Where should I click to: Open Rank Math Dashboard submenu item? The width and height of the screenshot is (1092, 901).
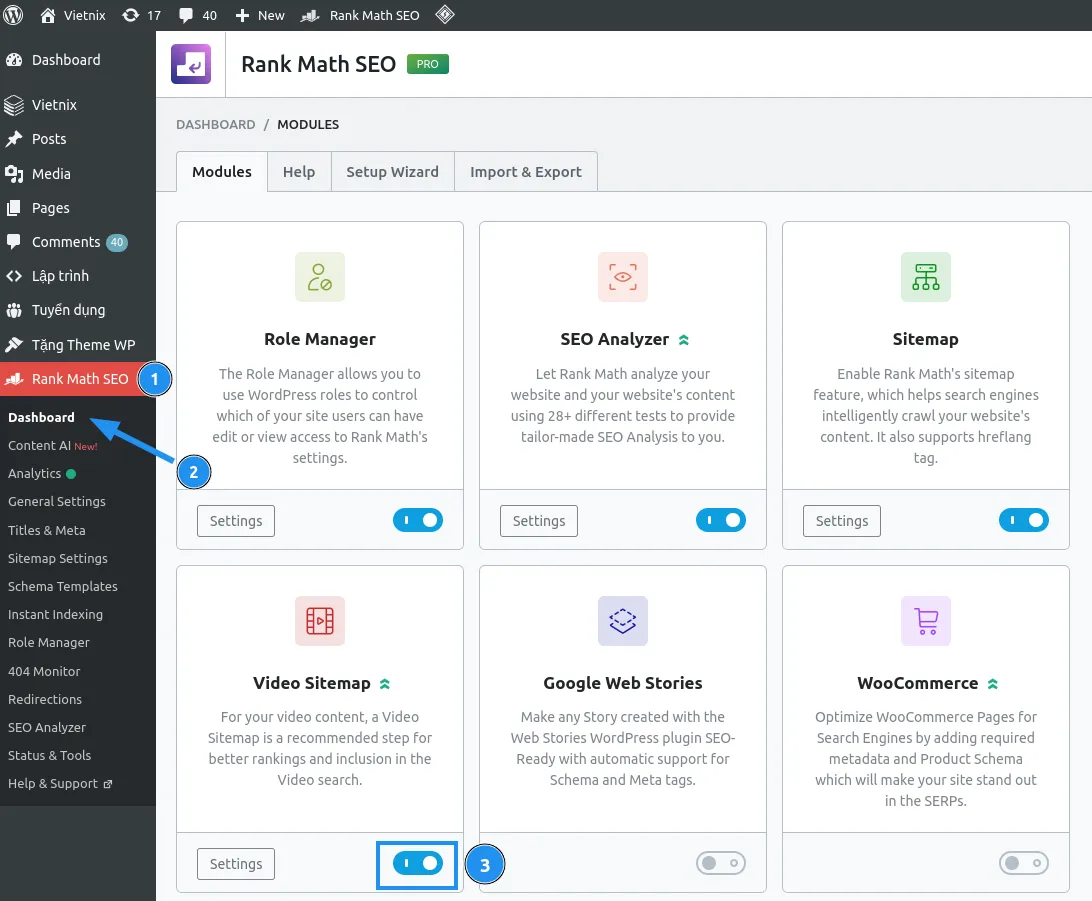(41, 417)
